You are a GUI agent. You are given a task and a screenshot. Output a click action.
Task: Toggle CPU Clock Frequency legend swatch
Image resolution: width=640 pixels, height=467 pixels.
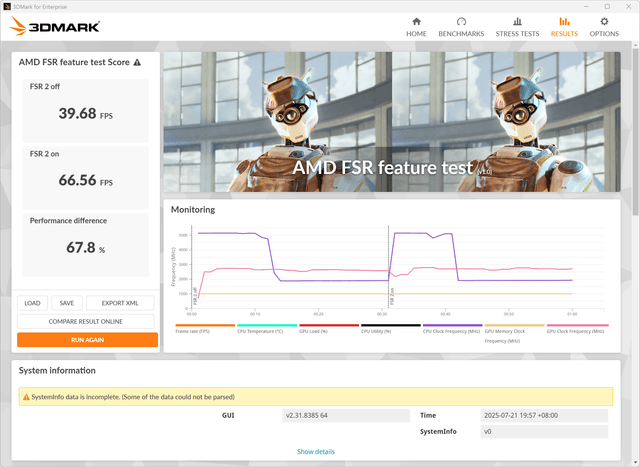[x=453, y=325]
